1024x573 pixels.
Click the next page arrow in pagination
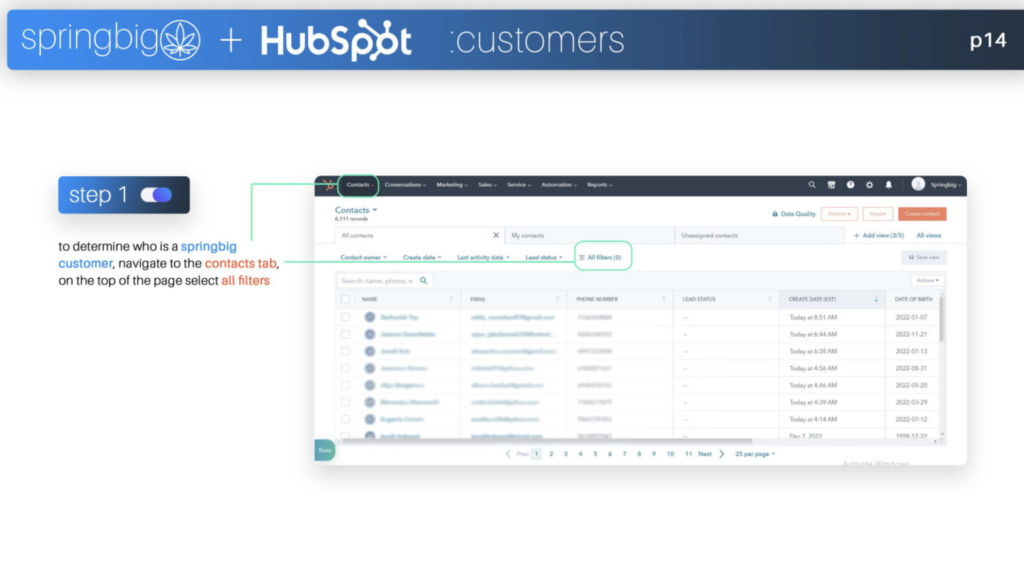click(x=722, y=454)
